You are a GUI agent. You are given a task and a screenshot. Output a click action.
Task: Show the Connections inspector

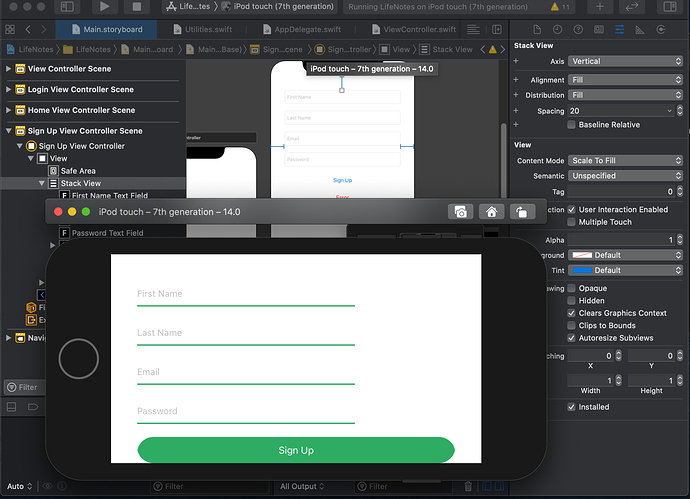point(661,29)
